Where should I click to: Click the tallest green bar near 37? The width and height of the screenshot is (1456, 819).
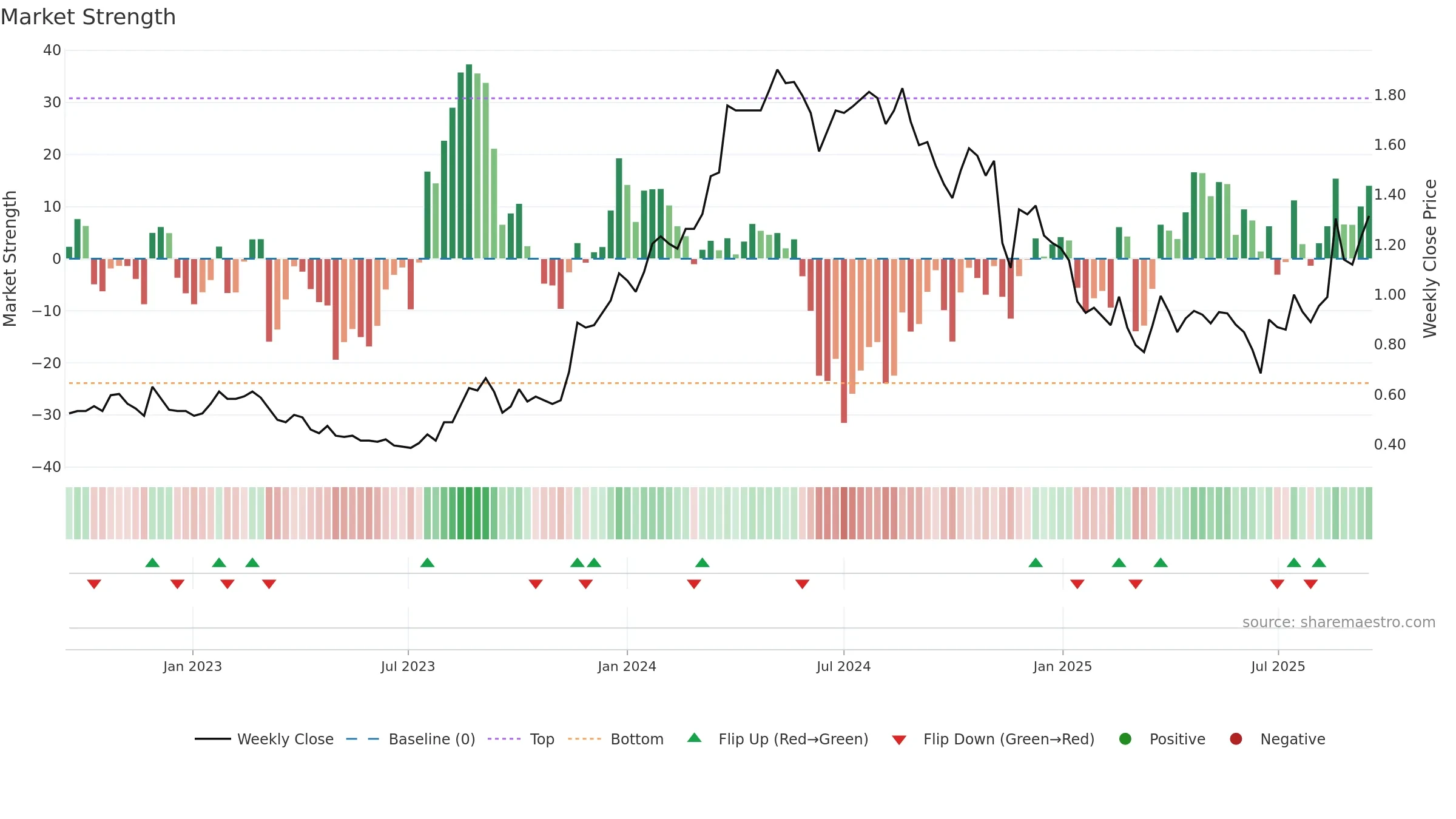469,161
